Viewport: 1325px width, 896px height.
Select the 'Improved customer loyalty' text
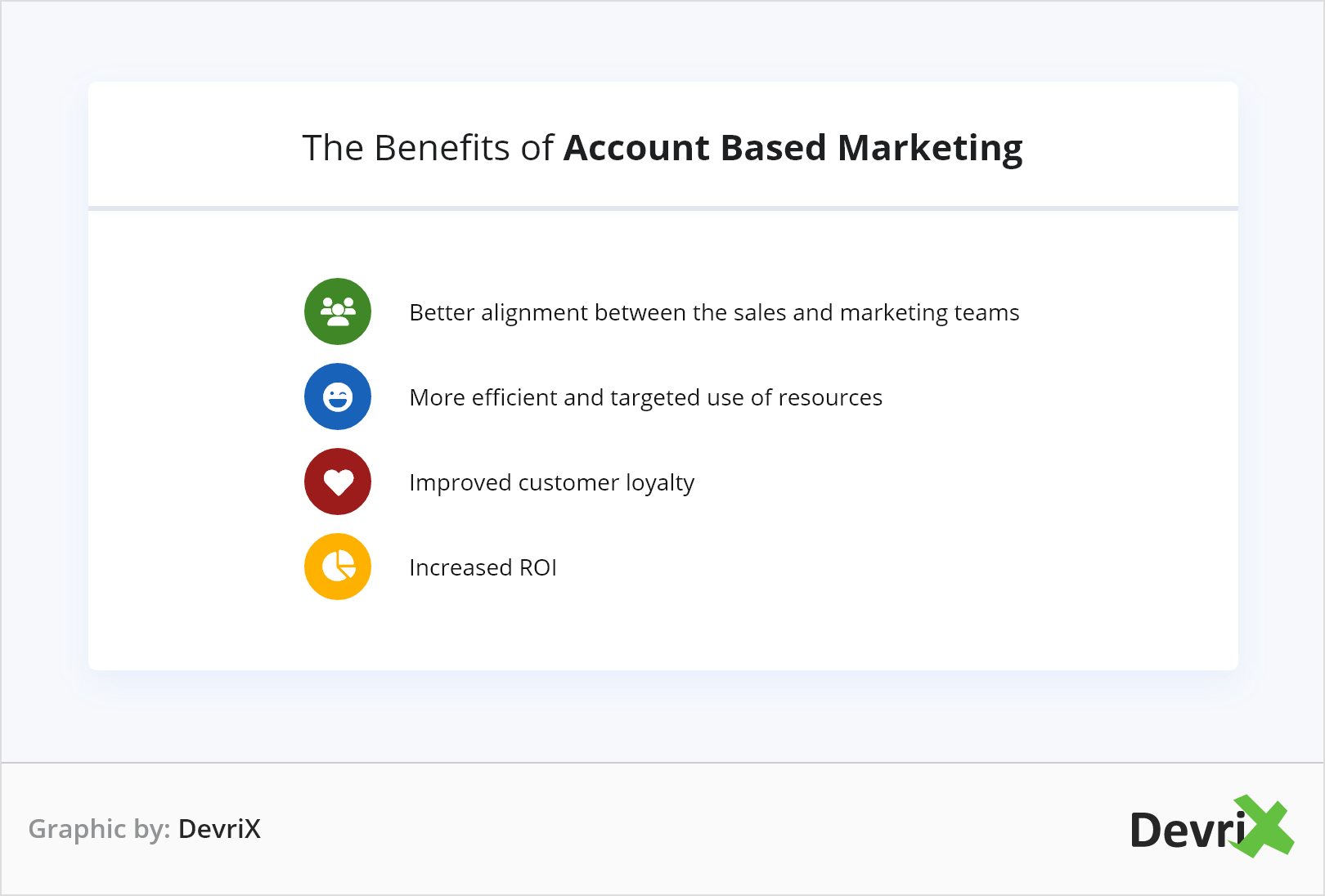[551, 482]
